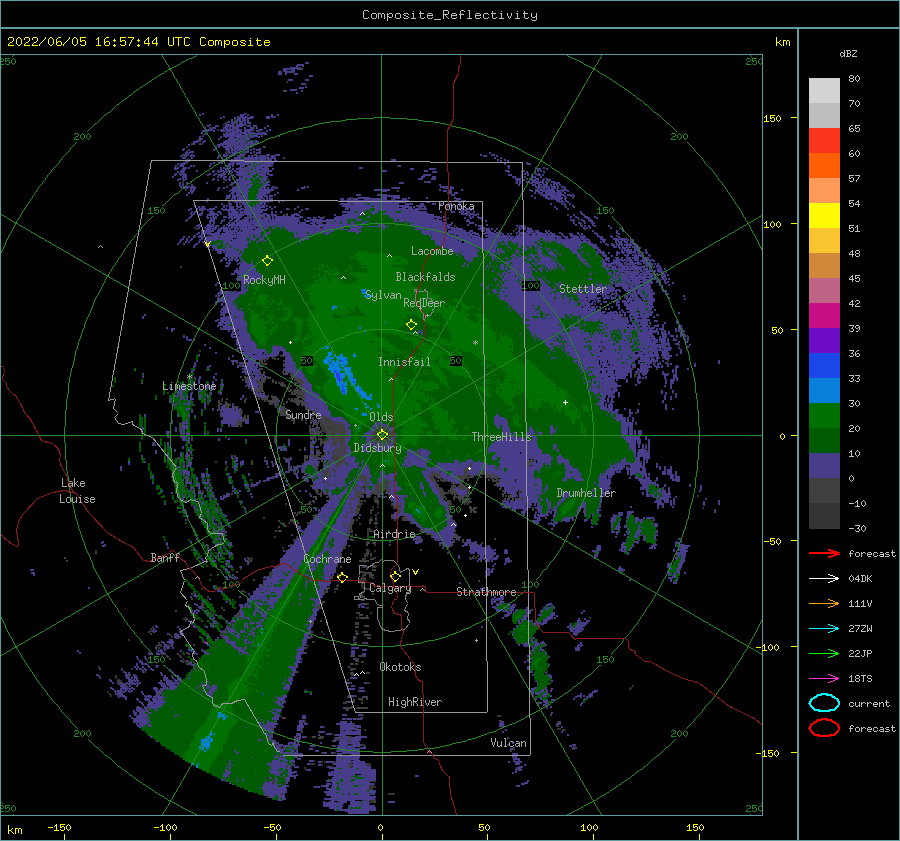Select the magenta 18TS arrow legend entry
This screenshot has width=900, height=841.
coord(824,678)
